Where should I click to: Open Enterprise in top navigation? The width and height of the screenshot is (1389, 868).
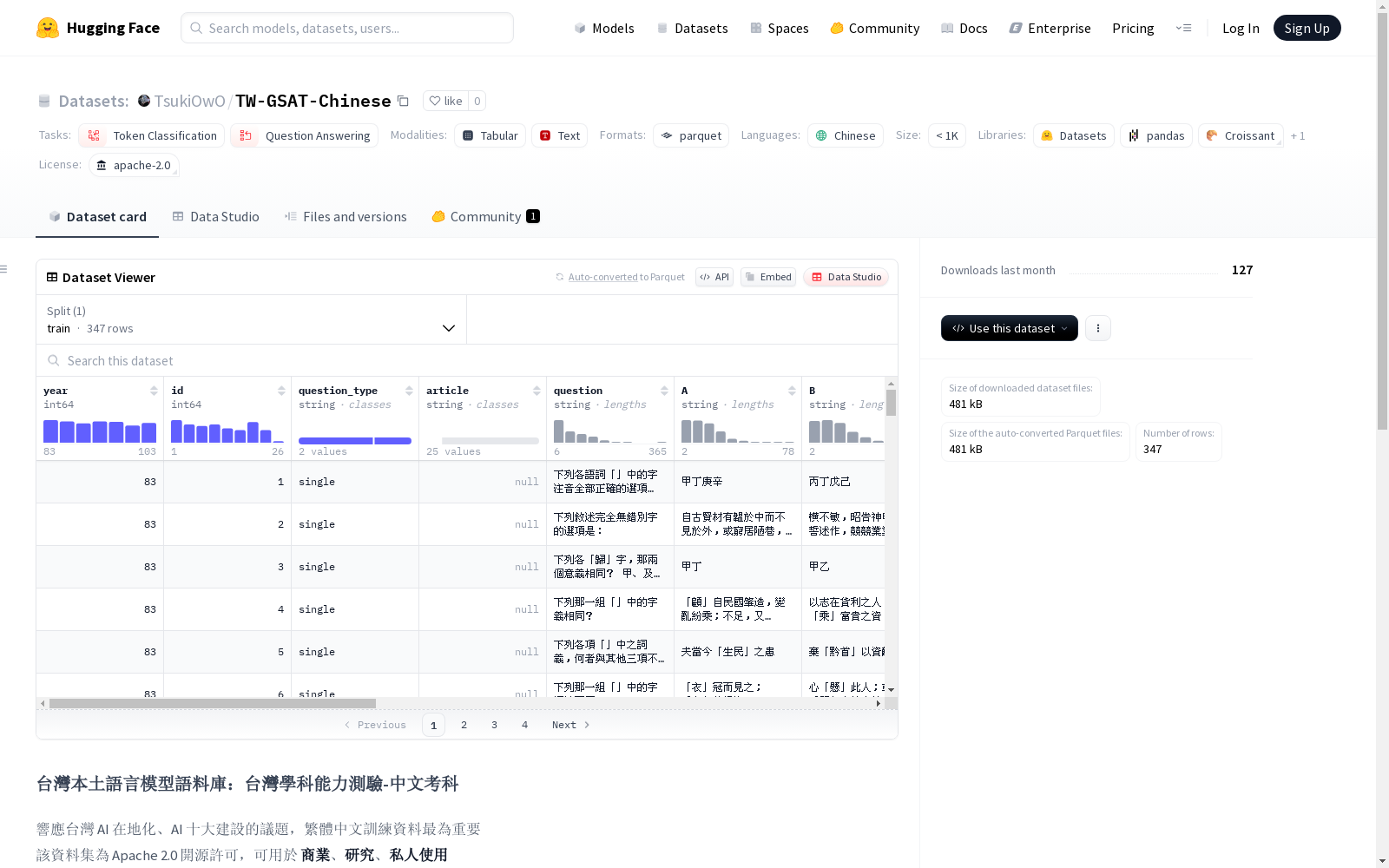(x=1050, y=28)
